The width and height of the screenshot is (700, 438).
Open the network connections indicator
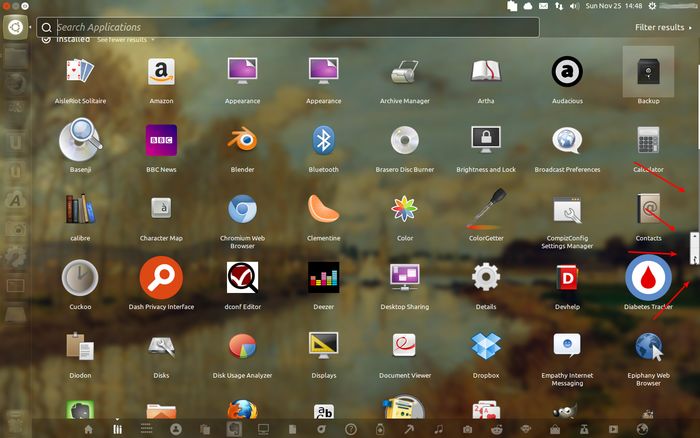[x=559, y=6]
